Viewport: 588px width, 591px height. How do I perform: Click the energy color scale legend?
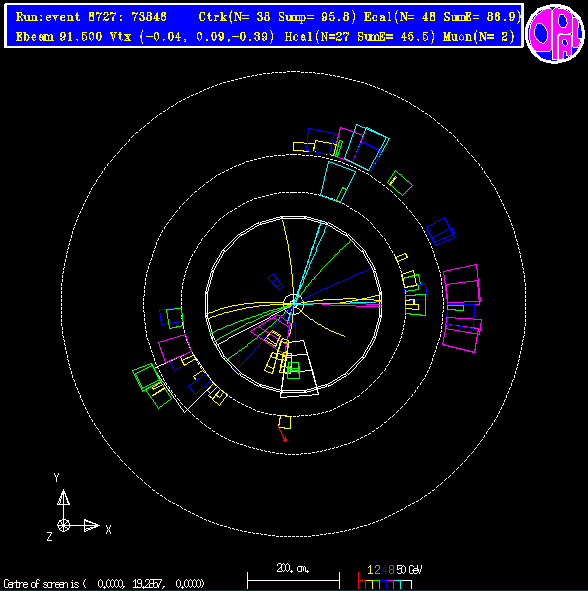pyautogui.click(x=389, y=577)
